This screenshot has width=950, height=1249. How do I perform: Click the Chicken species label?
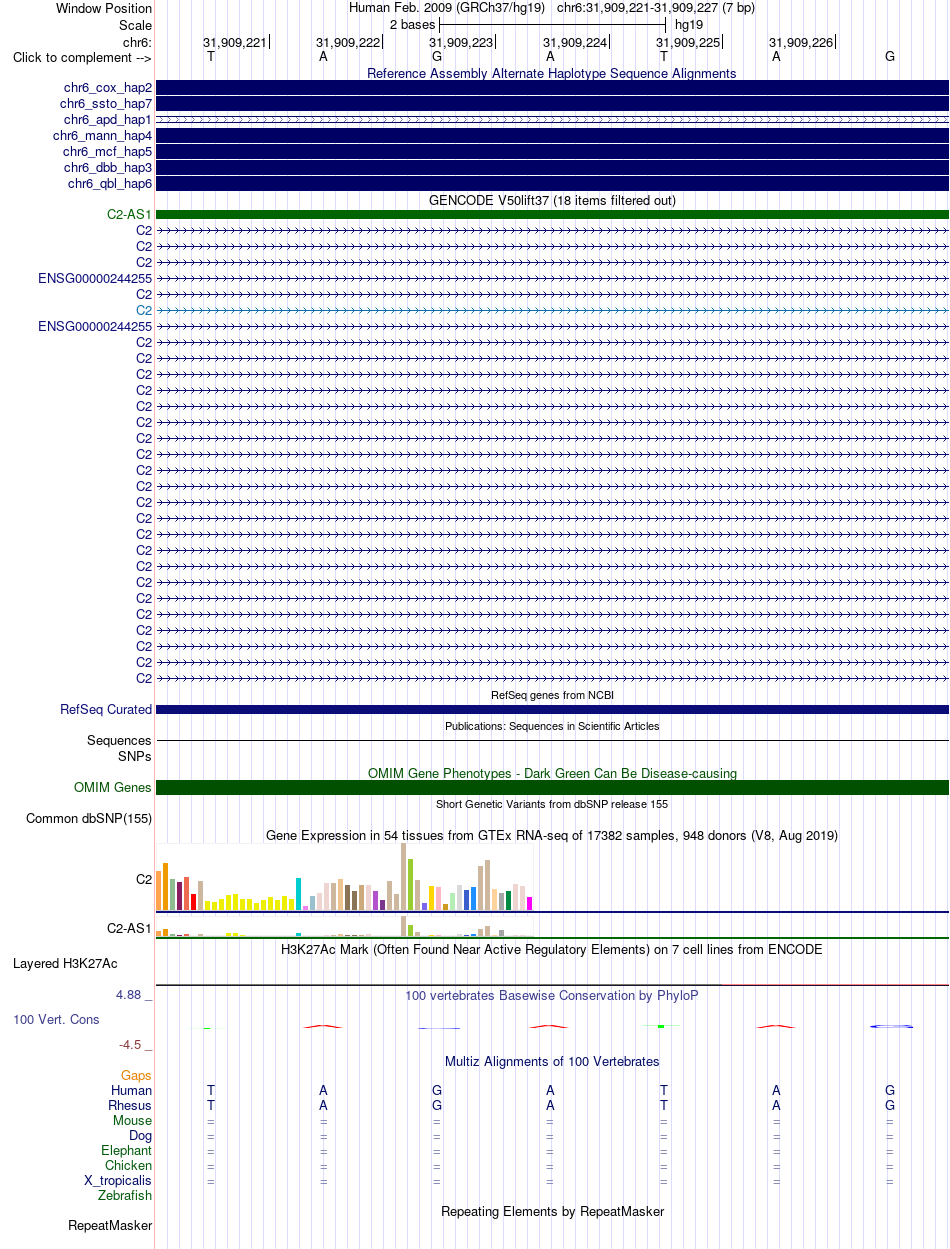(129, 1166)
